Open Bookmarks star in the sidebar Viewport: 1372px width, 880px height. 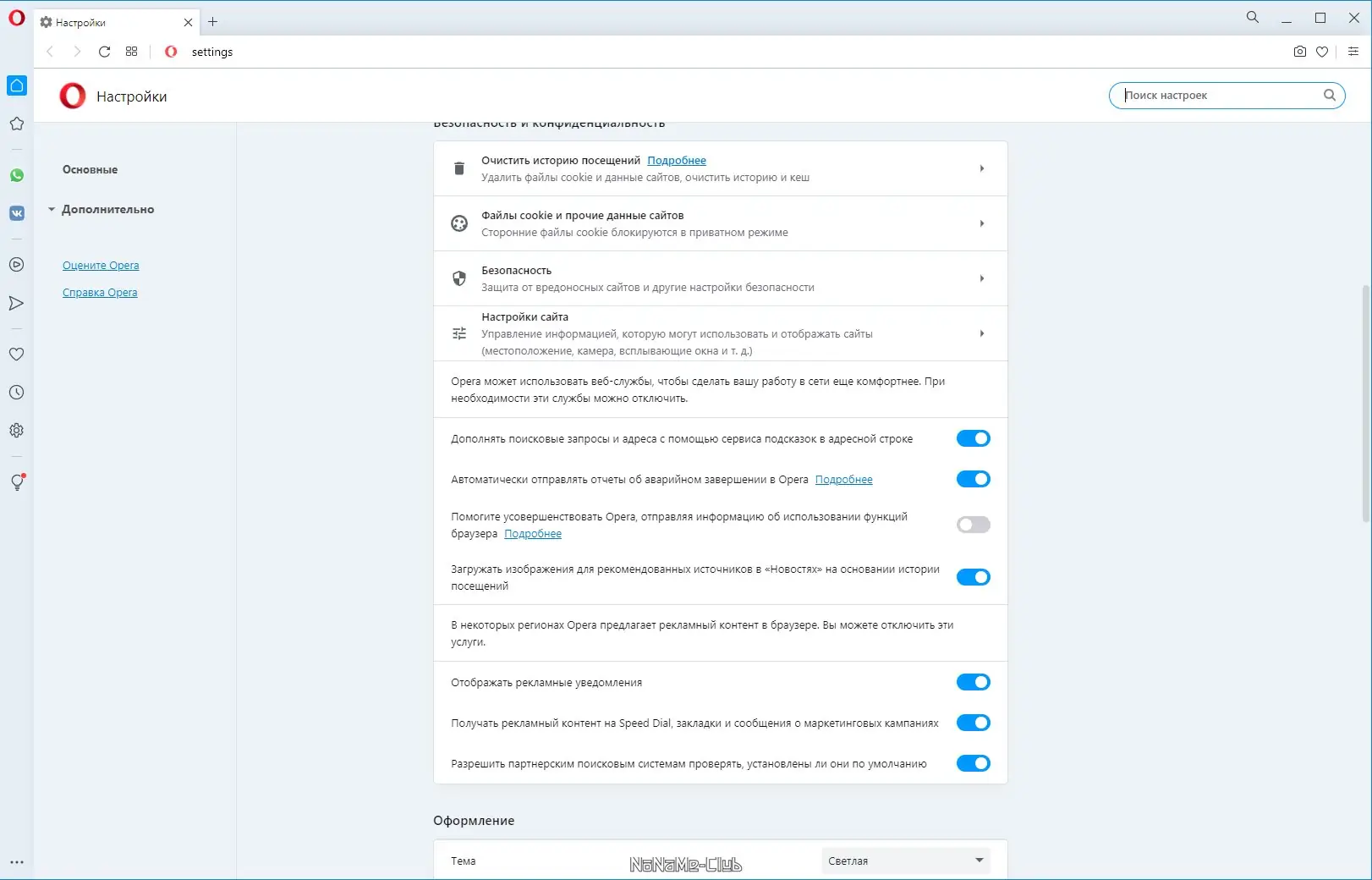pos(17,124)
